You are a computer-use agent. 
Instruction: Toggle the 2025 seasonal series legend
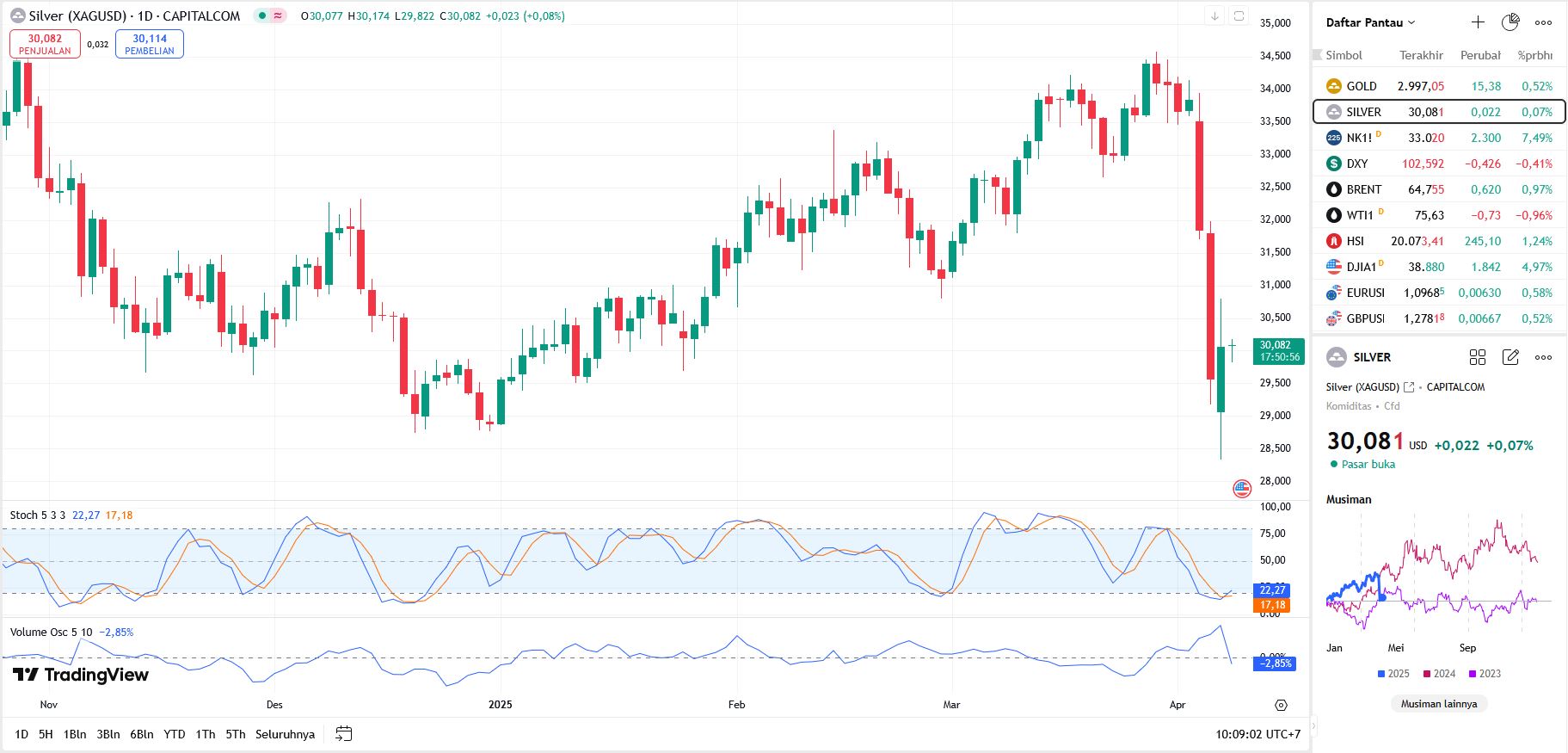click(x=1393, y=674)
